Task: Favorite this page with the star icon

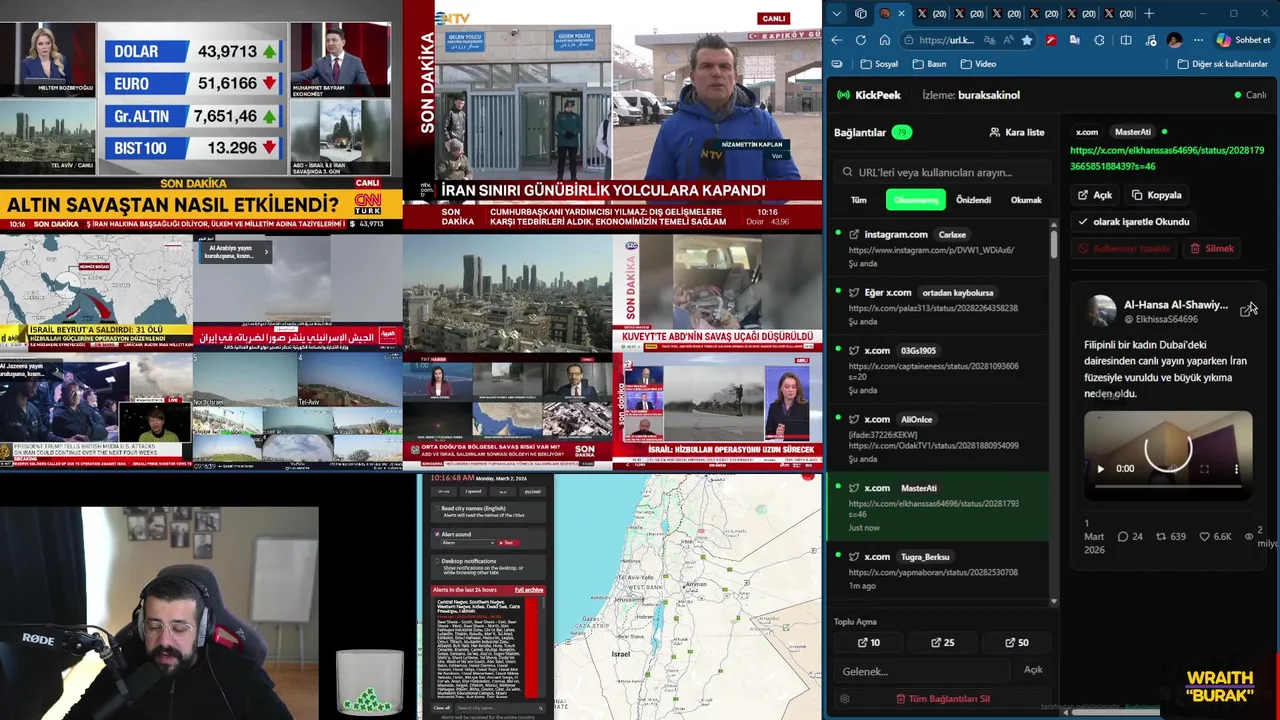Action: 1026,40
